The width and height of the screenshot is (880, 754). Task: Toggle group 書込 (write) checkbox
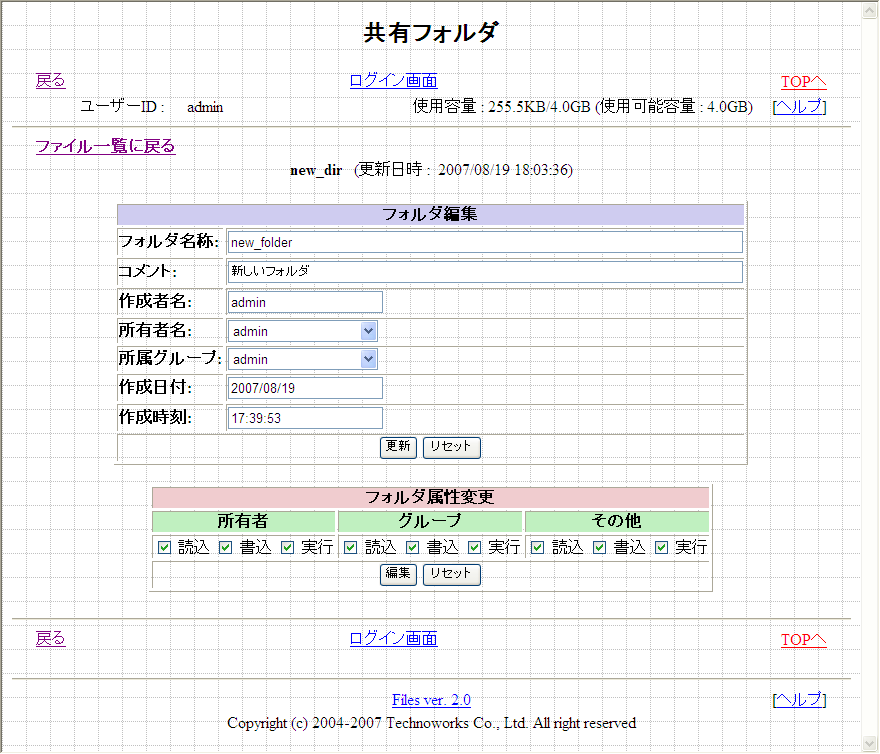click(413, 547)
